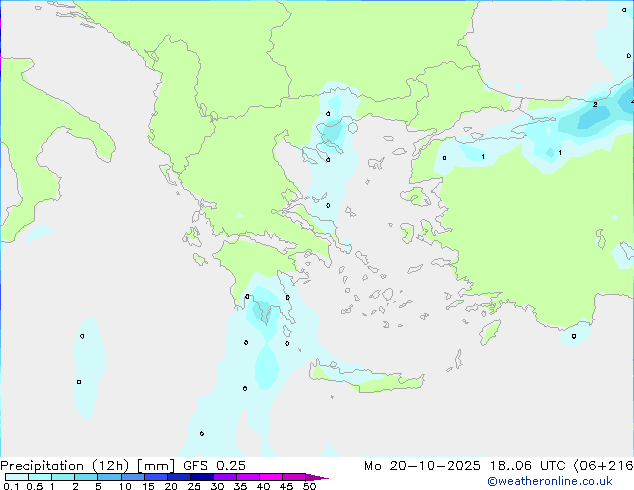Pick the 40–45 mm magenta legend swatch
This screenshot has height=490, width=634.
(x=271, y=477)
